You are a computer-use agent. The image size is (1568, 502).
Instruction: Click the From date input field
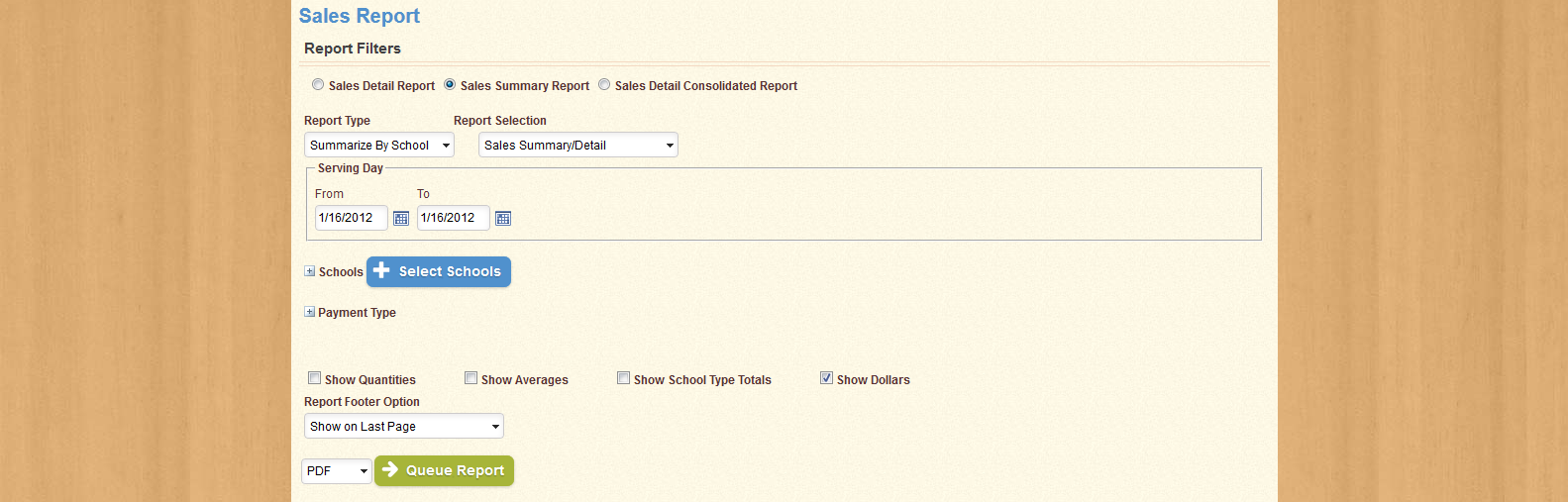pyautogui.click(x=352, y=218)
